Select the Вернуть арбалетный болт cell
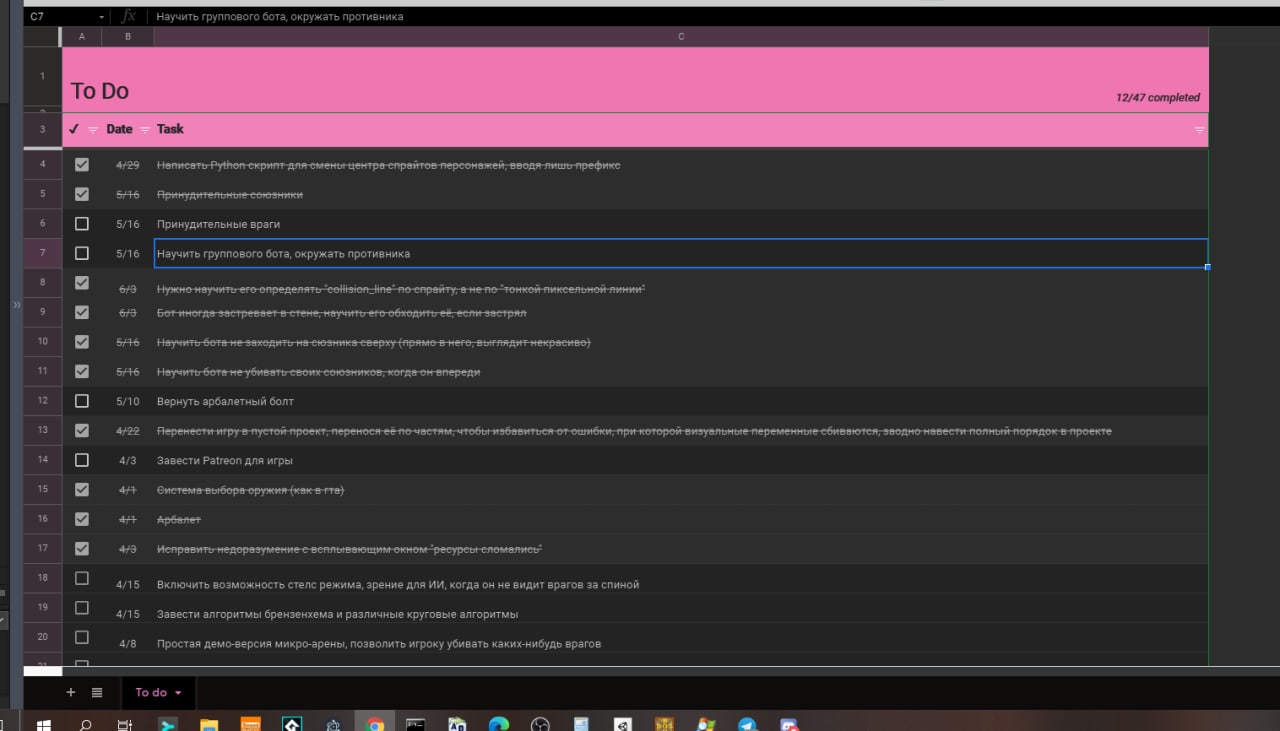The height and width of the screenshot is (731, 1280). coord(681,401)
